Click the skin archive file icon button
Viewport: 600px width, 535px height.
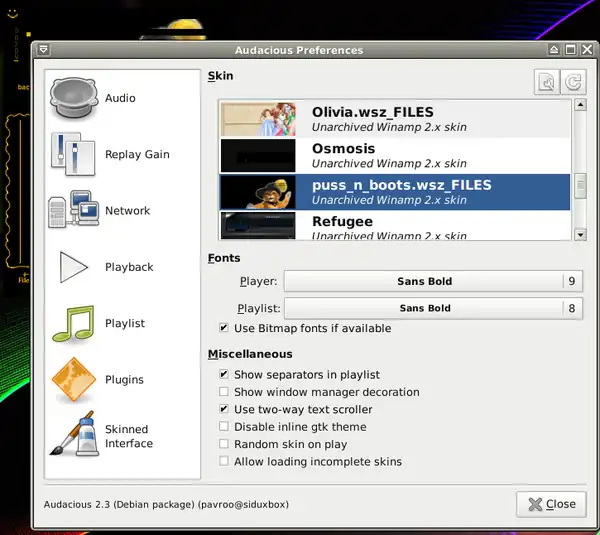(546, 83)
